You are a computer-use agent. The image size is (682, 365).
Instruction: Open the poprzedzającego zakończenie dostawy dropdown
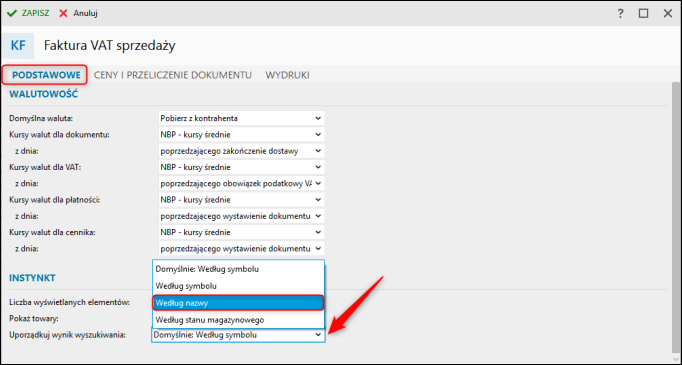pos(241,151)
